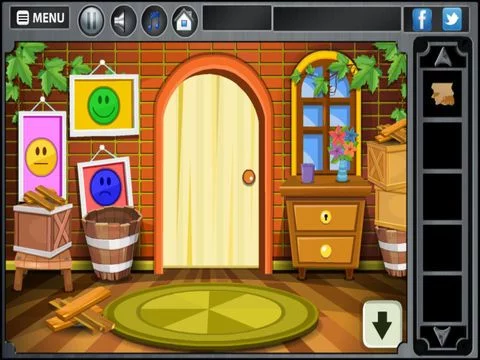The height and width of the screenshot is (360, 480).
Task: Navigate back with the down arrow button
Action: tap(382, 324)
